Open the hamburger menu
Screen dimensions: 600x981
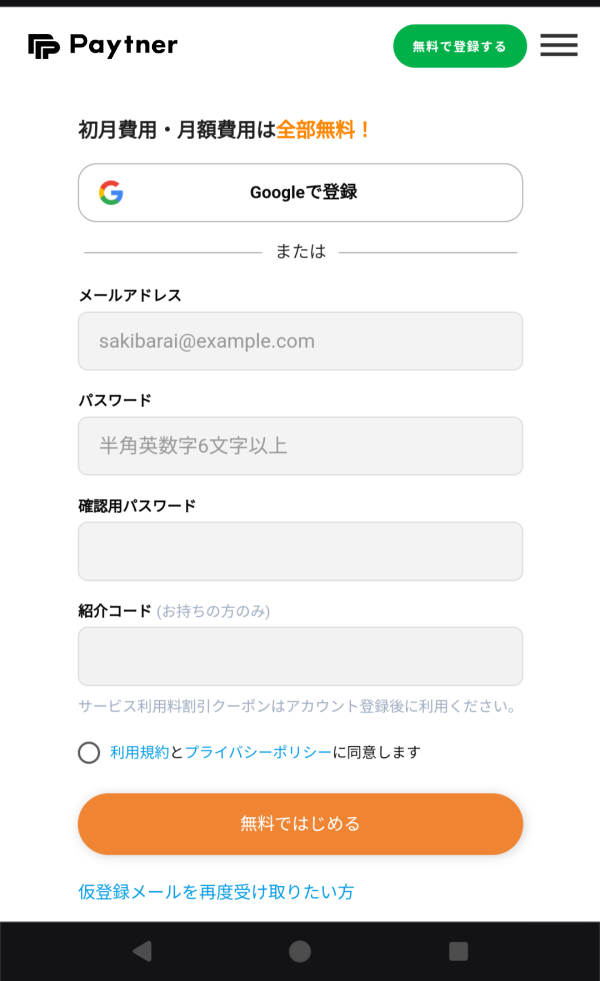coord(558,45)
